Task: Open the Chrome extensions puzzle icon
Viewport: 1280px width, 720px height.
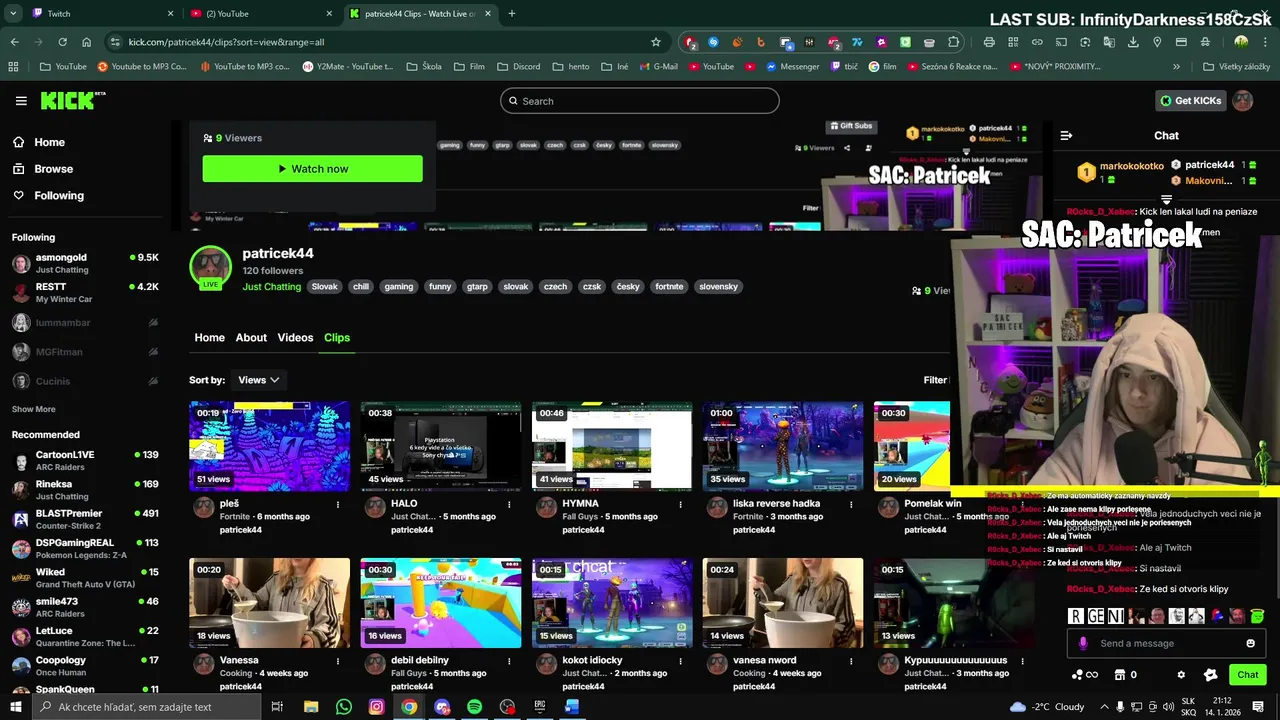Action: click(954, 42)
